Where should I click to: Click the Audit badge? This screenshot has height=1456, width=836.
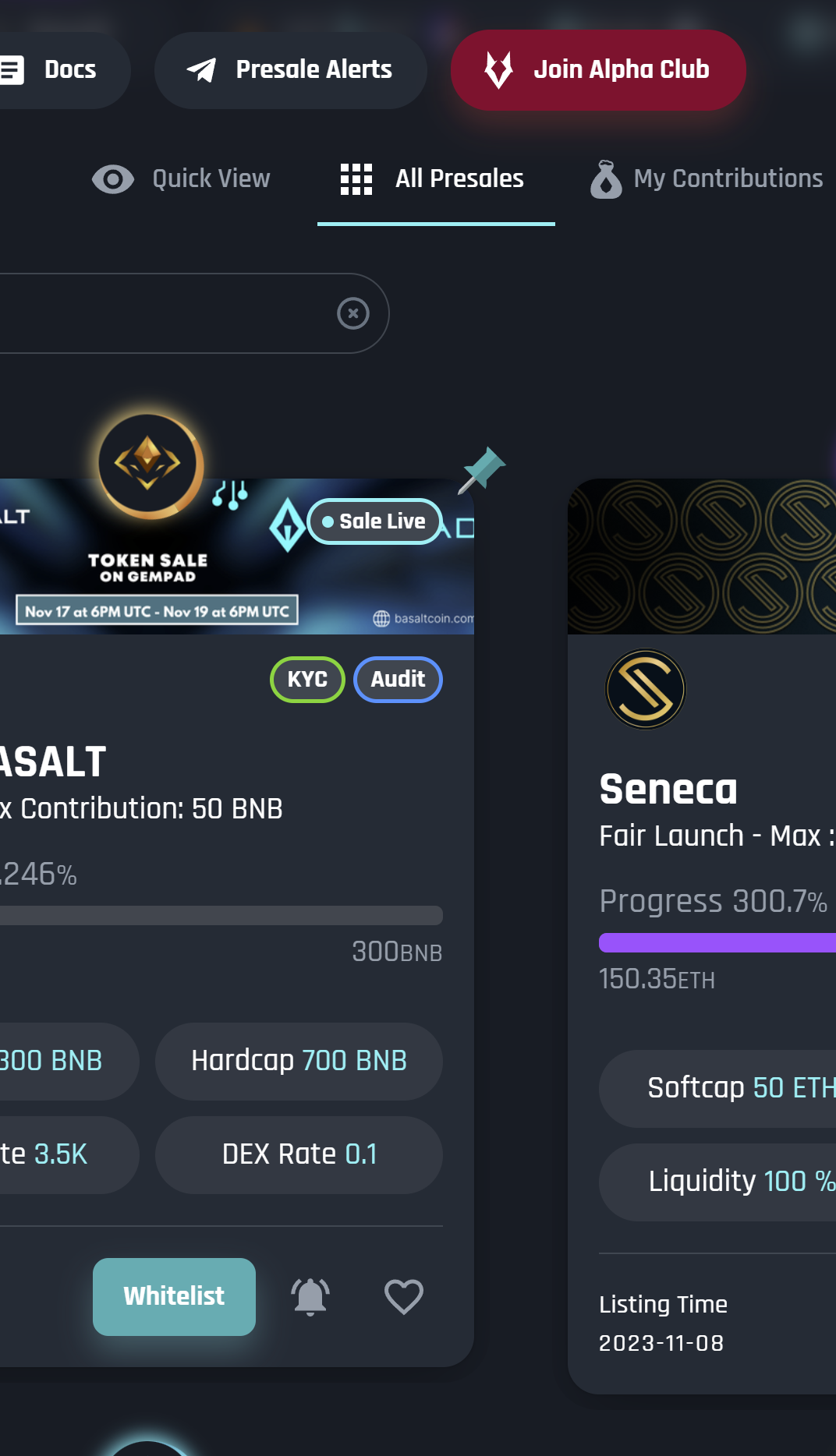coord(398,680)
